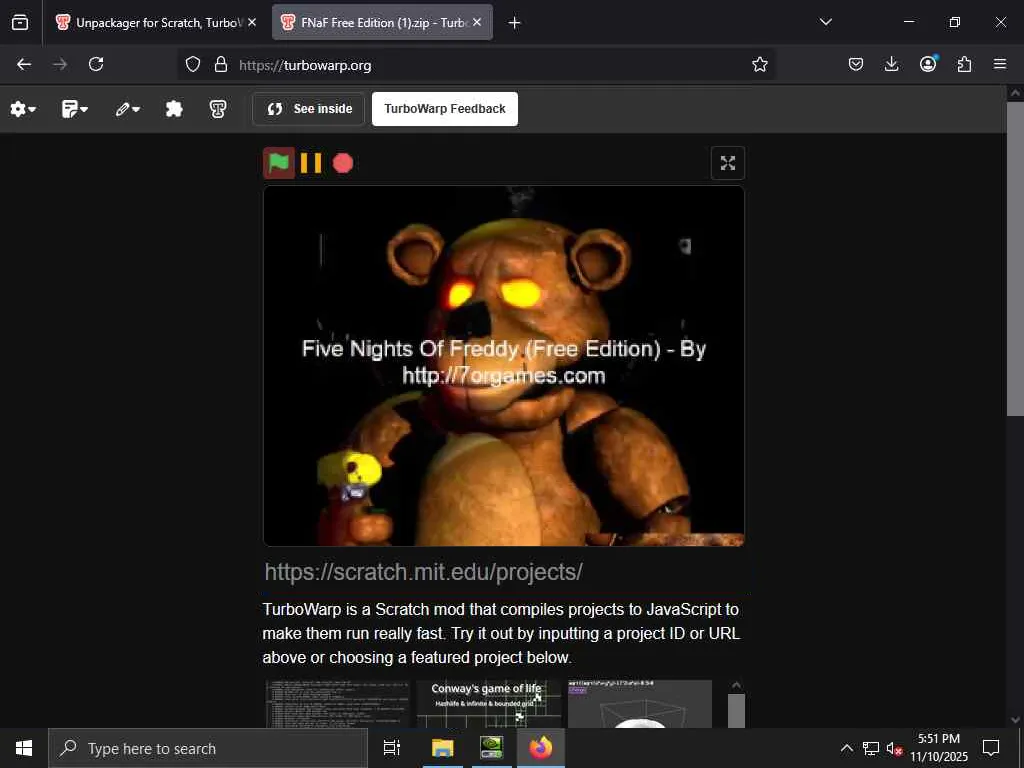Open network status tray icon

(871, 748)
